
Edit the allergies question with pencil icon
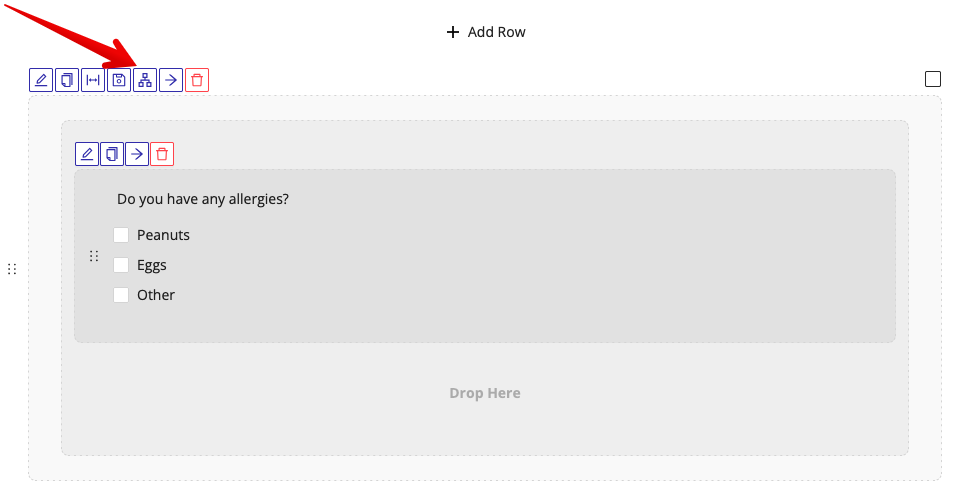coord(87,154)
